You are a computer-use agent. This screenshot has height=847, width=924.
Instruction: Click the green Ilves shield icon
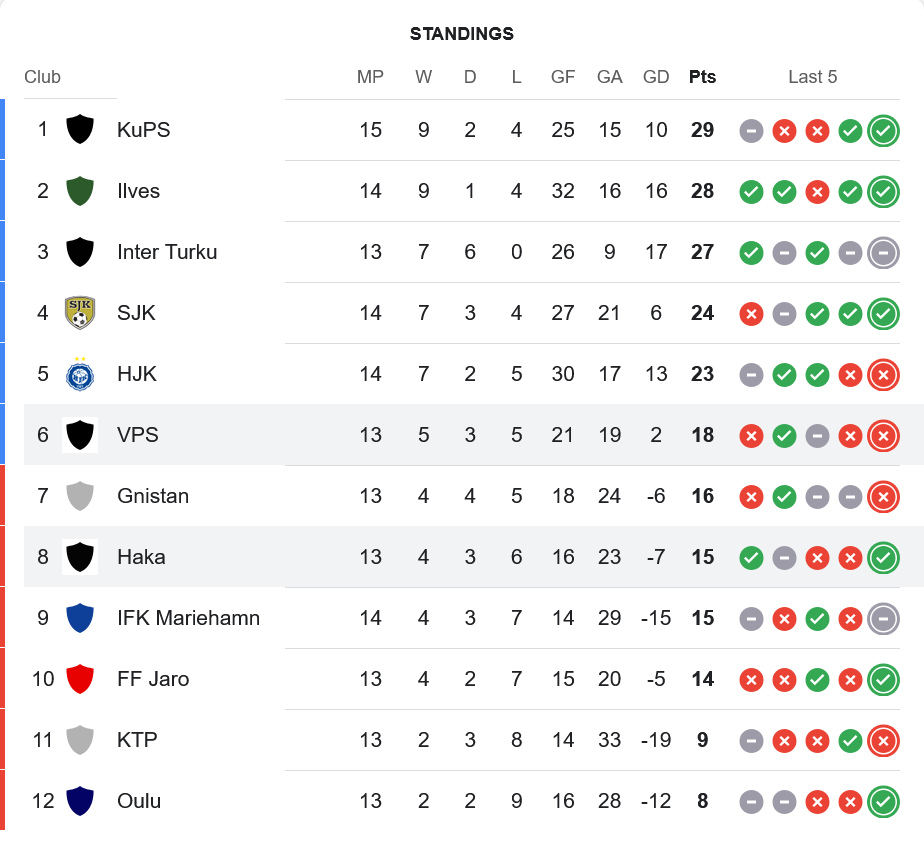point(80,191)
